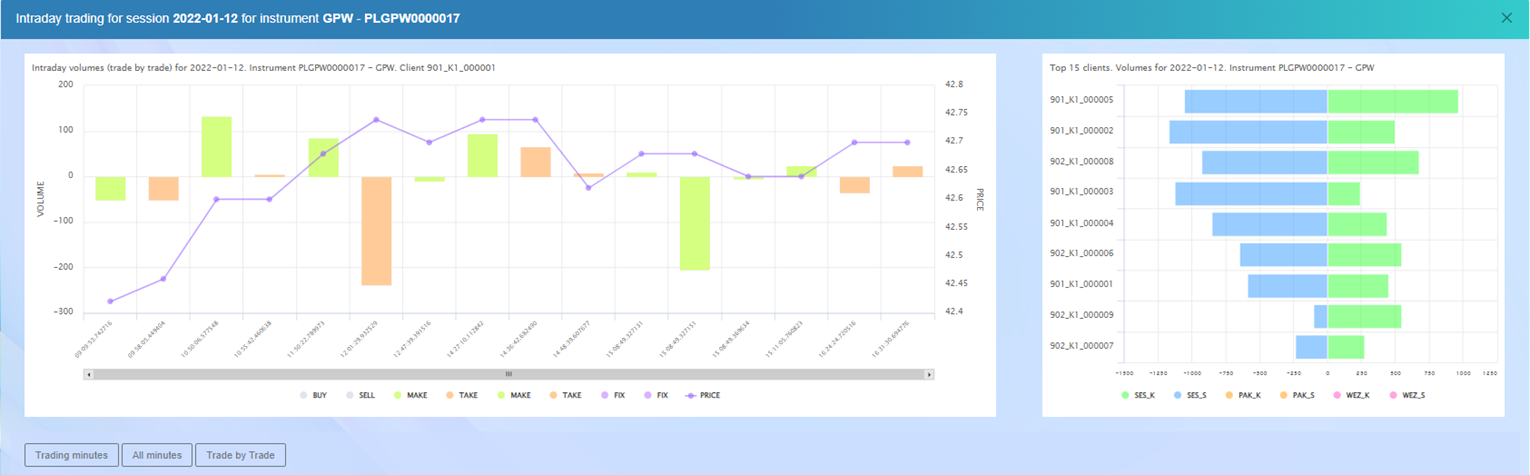Click the large green bar near -200 volume
The image size is (1530, 475).
(x=694, y=223)
